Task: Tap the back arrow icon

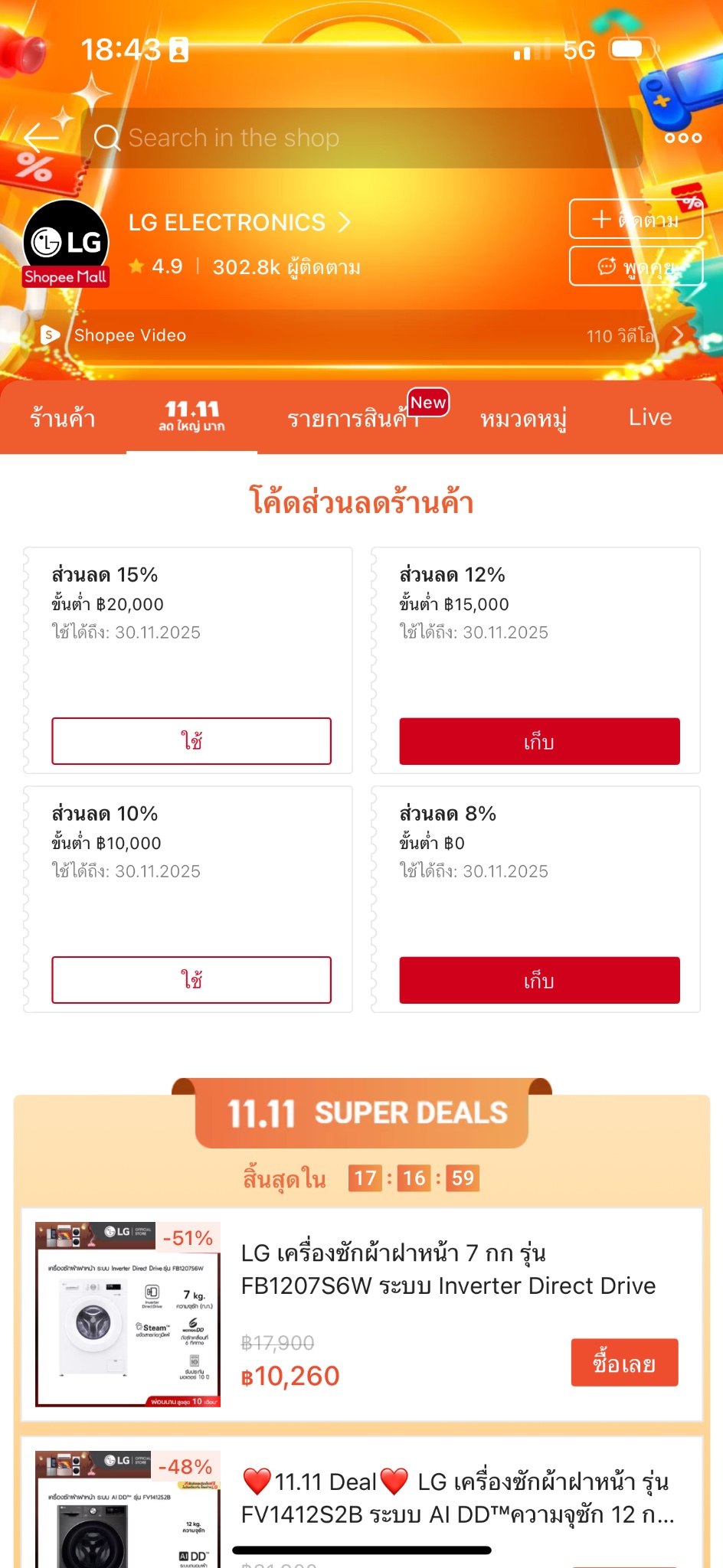Action: click(41, 138)
